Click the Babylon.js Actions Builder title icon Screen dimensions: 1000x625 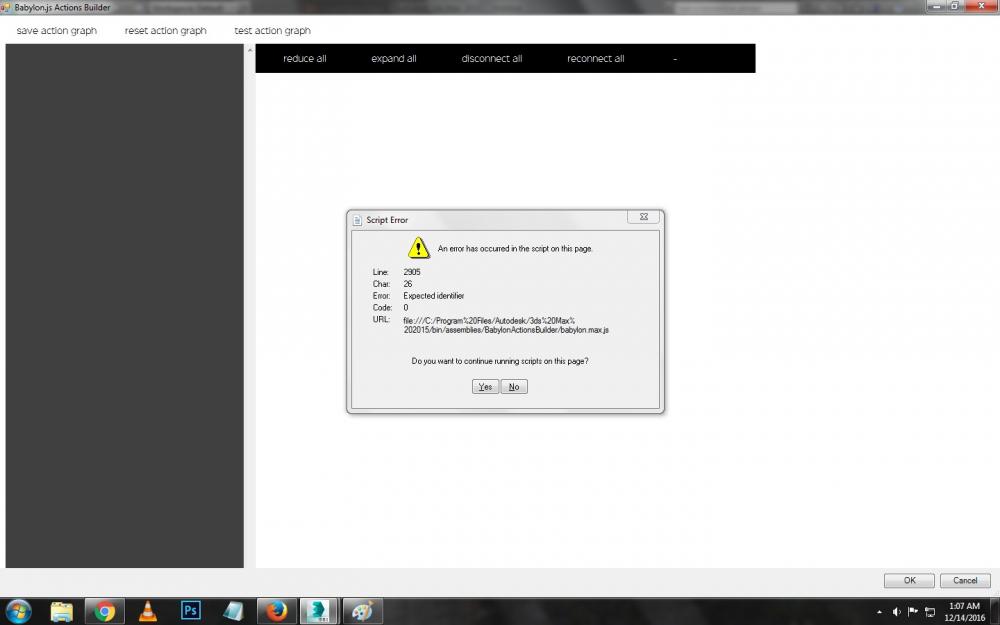click(x=6, y=7)
